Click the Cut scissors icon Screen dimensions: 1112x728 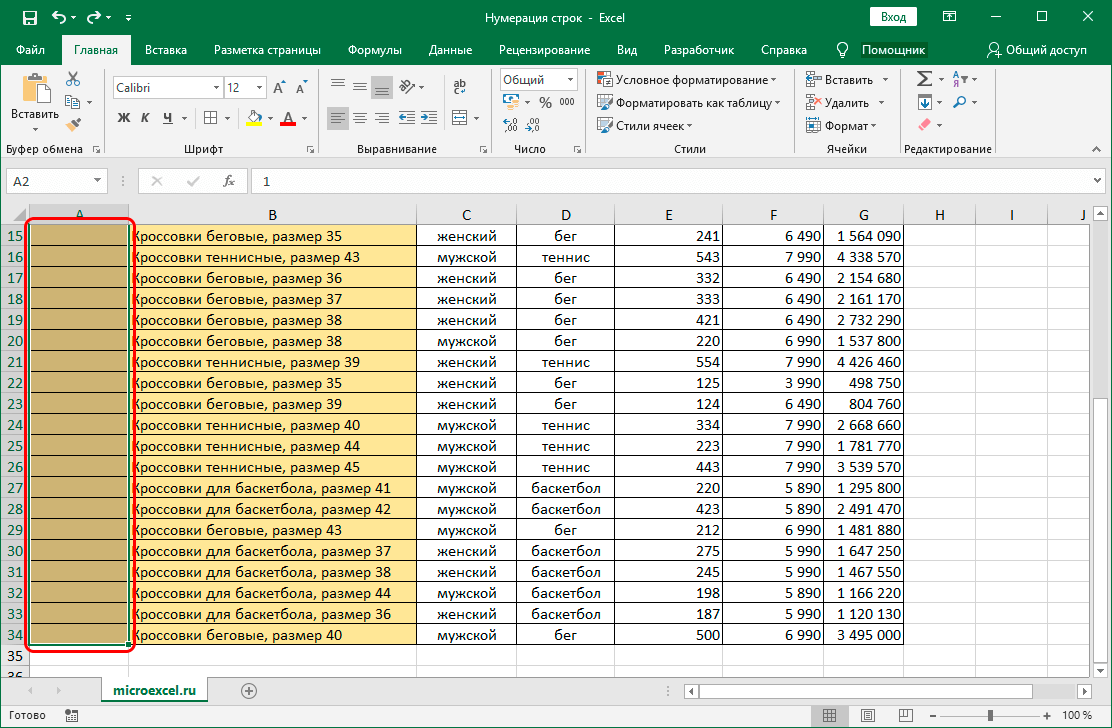[73, 79]
